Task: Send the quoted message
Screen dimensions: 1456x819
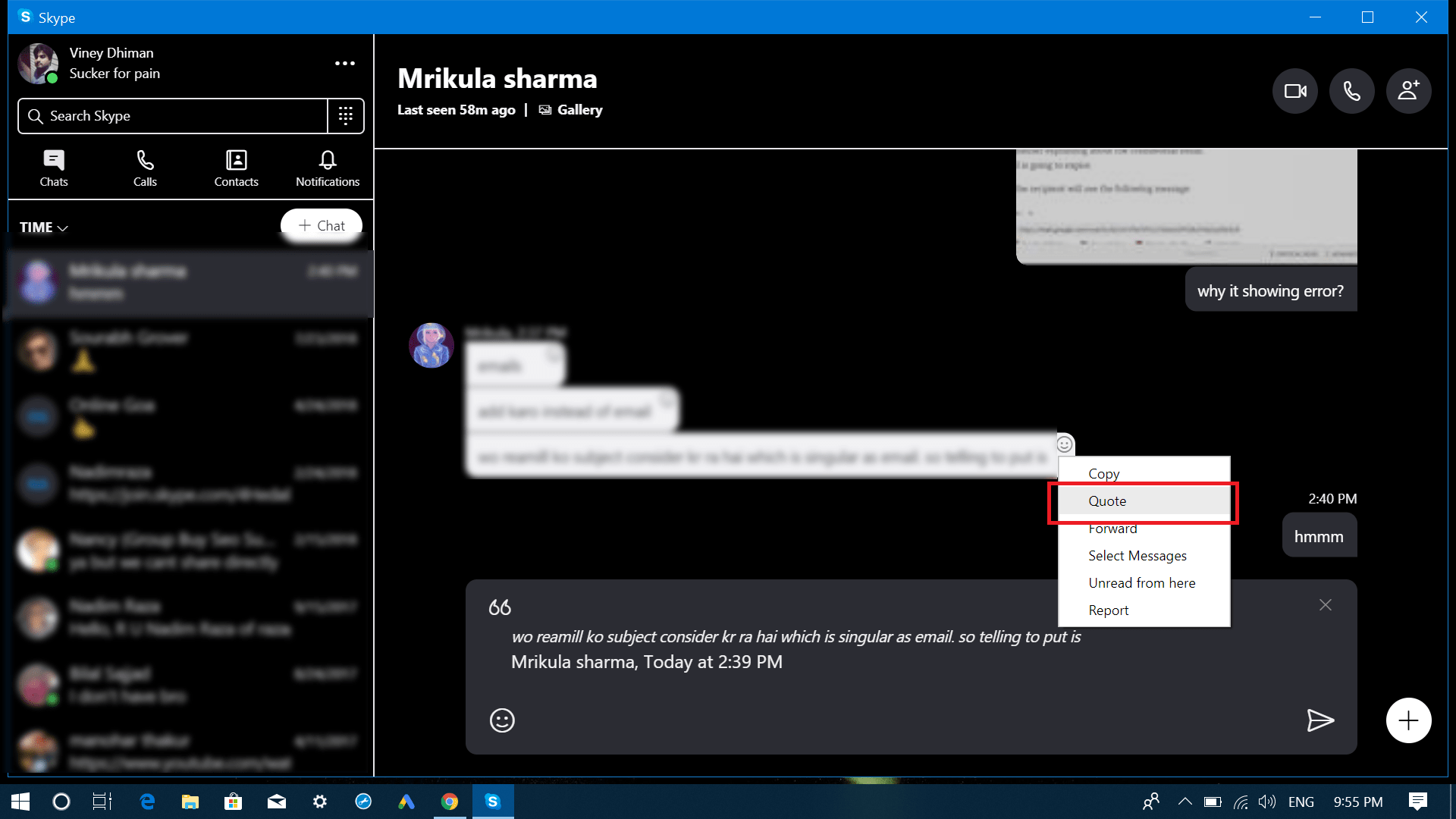Action: click(x=1320, y=720)
